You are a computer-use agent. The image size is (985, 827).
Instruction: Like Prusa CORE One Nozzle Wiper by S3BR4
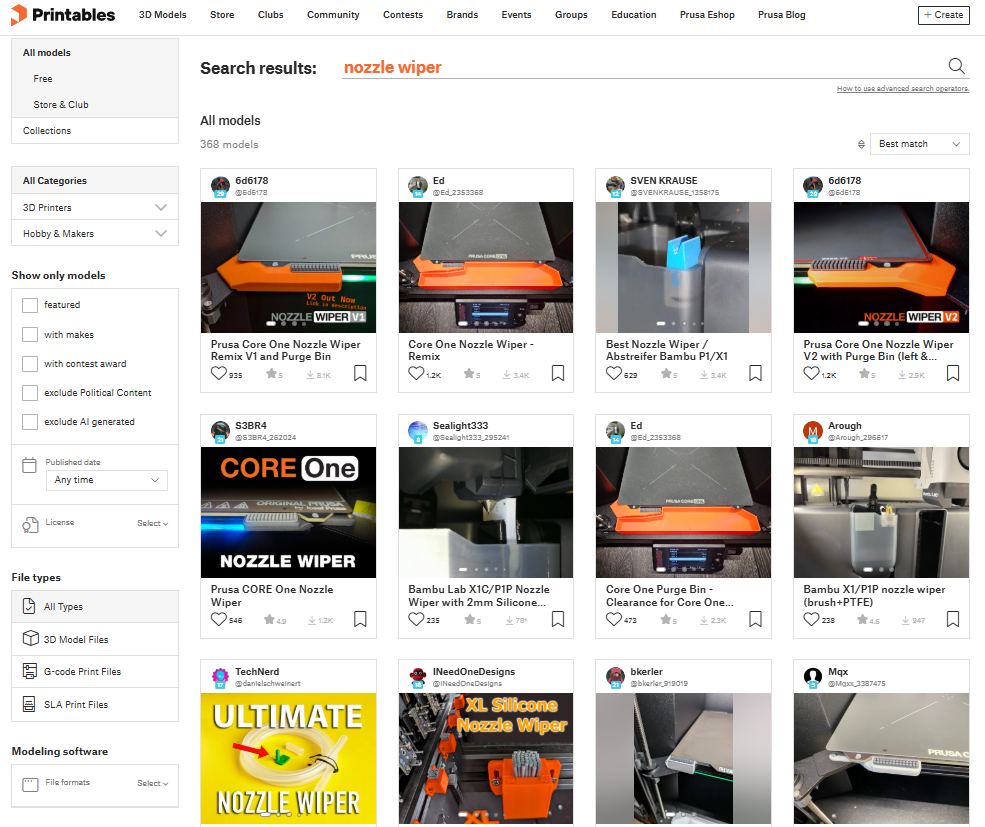pyautogui.click(x=218, y=619)
